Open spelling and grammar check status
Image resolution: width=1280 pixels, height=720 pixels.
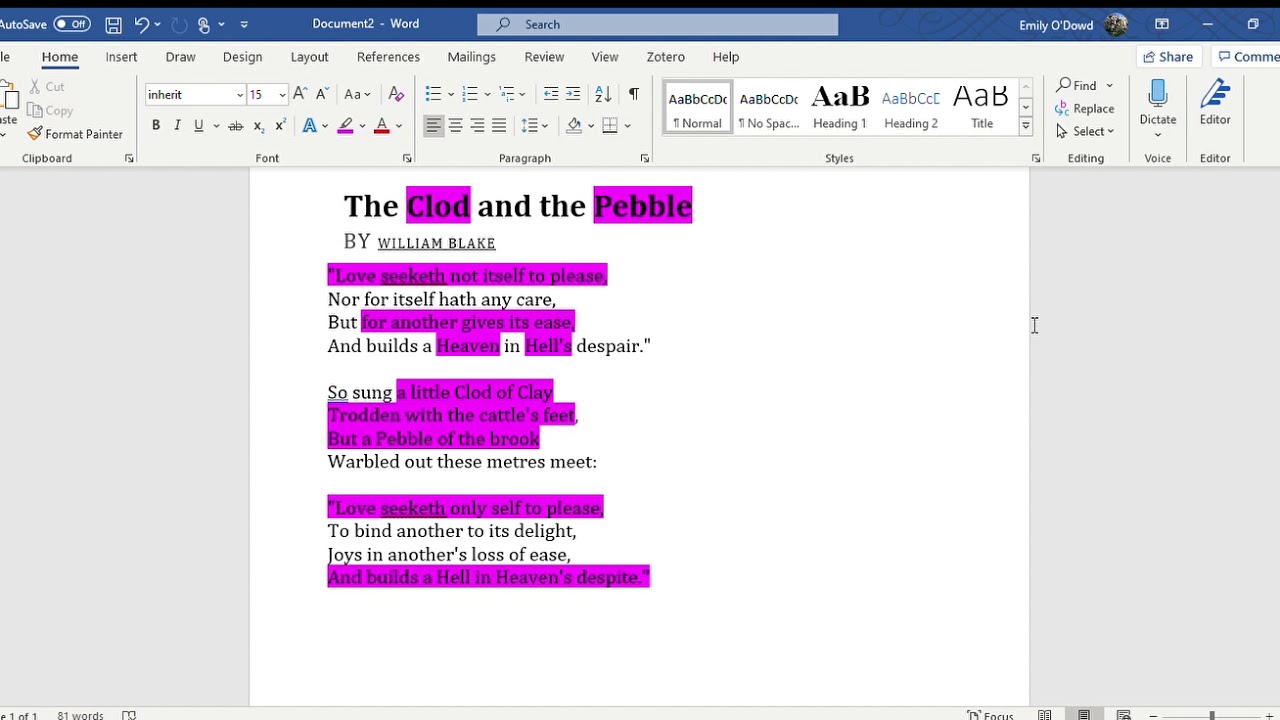129,715
